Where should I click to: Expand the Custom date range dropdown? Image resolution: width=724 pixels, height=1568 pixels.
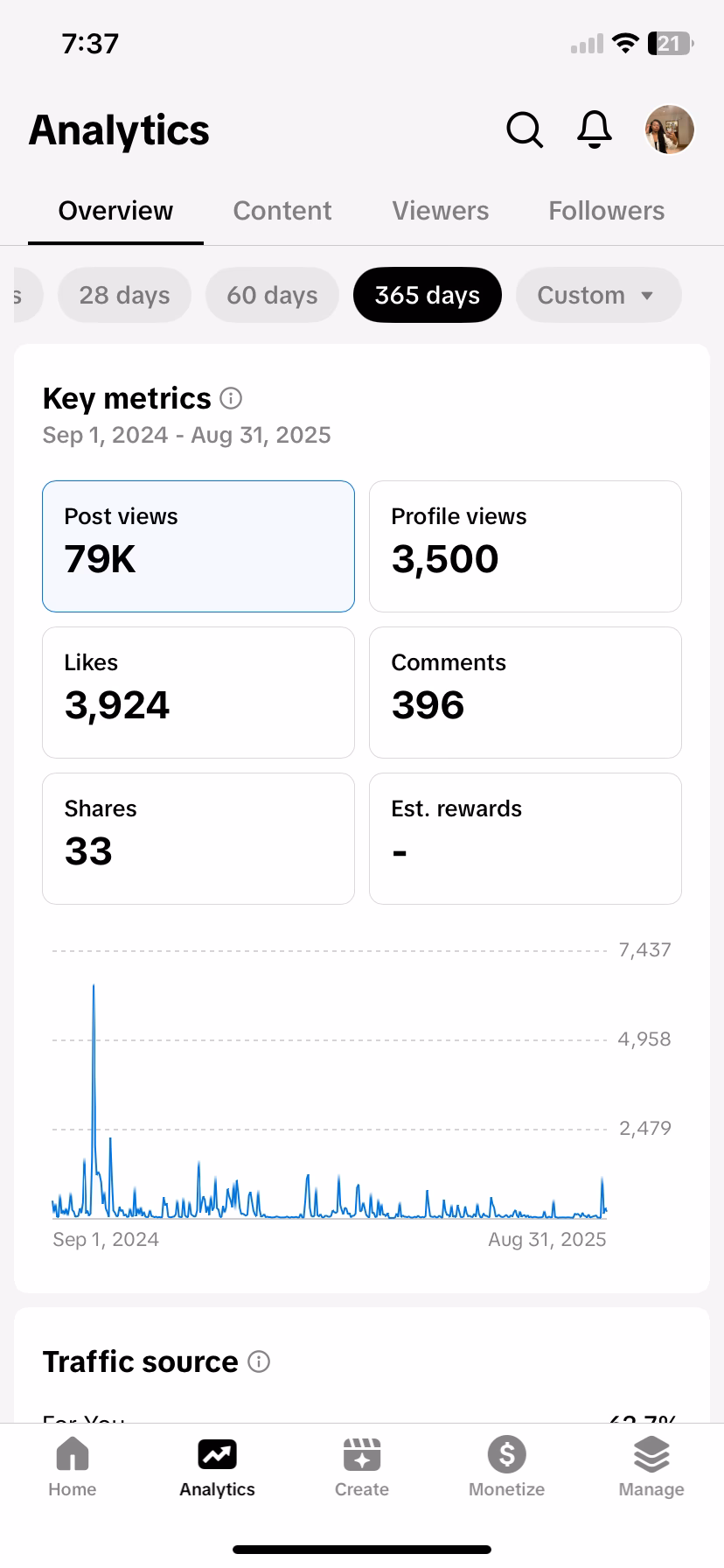(x=598, y=296)
